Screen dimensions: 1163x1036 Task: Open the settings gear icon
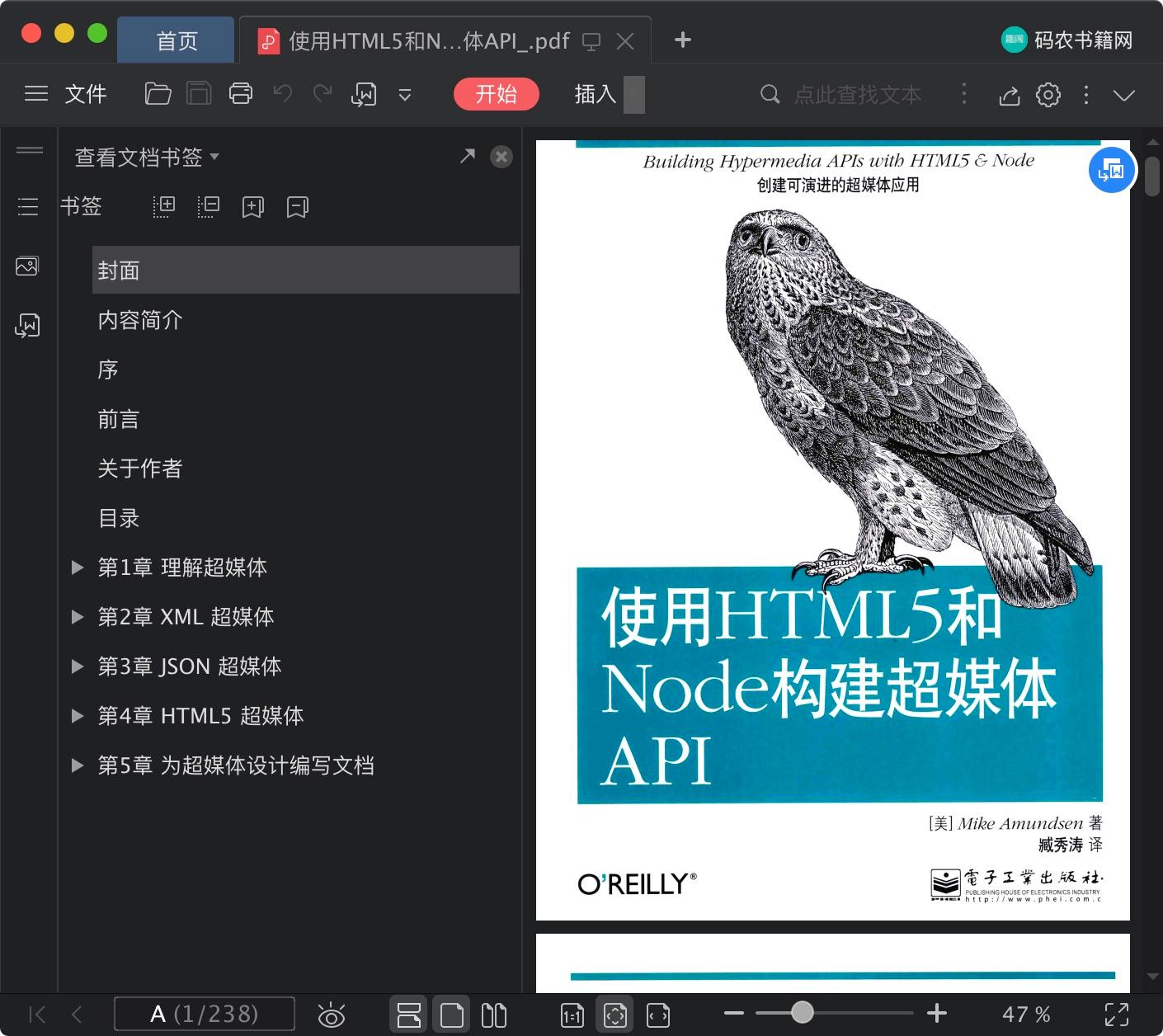tap(1048, 95)
